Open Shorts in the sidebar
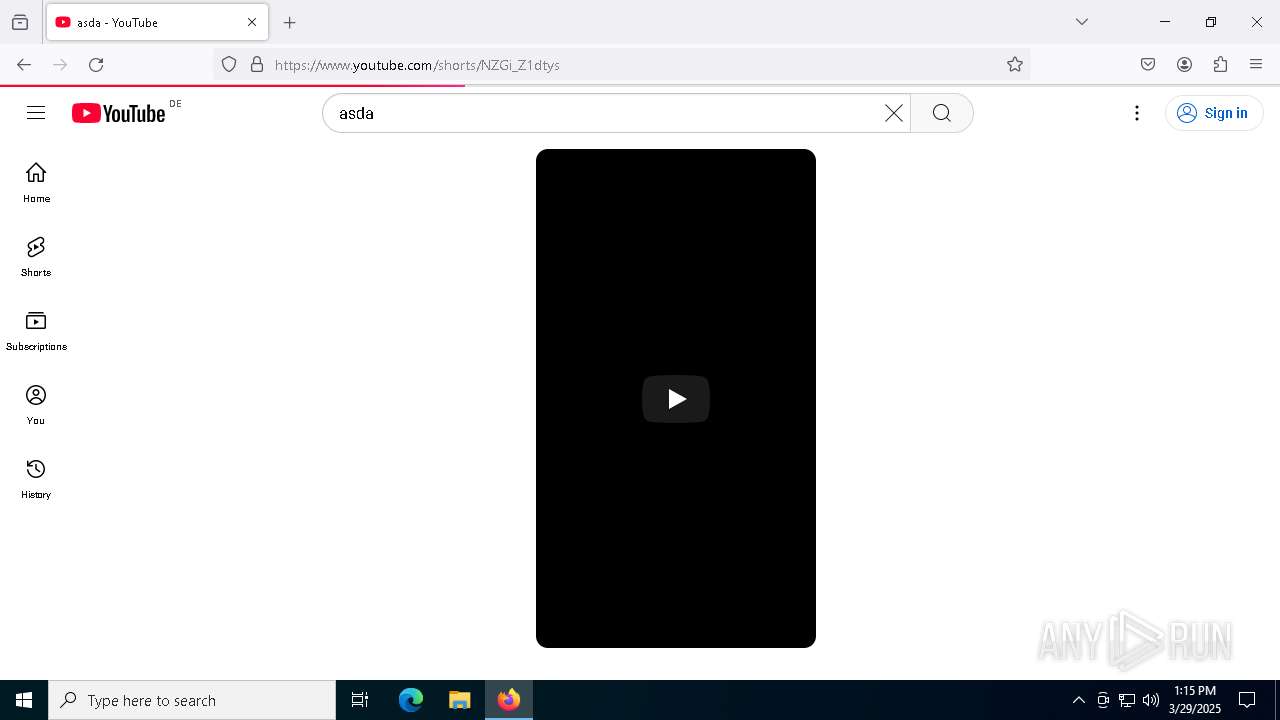Image resolution: width=1280 pixels, height=720 pixels. pyautogui.click(x=36, y=257)
